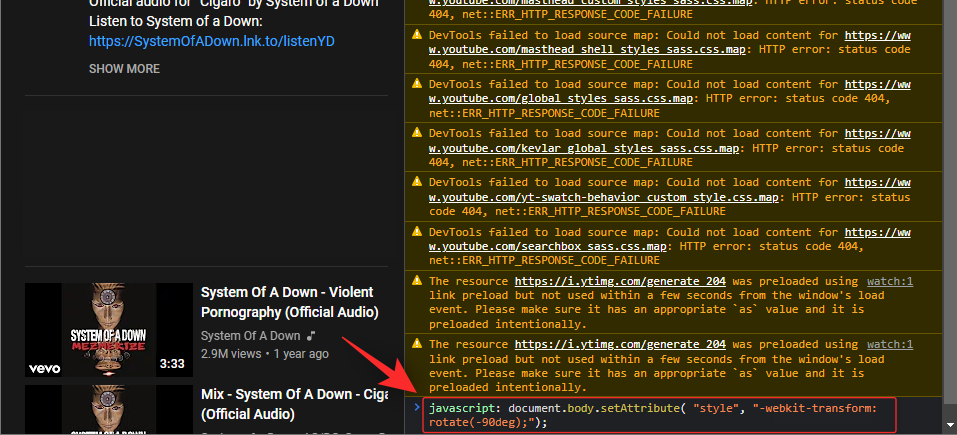Click warning icon of kevlar_global_styles message
957x435 pixels.
pos(417,132)
